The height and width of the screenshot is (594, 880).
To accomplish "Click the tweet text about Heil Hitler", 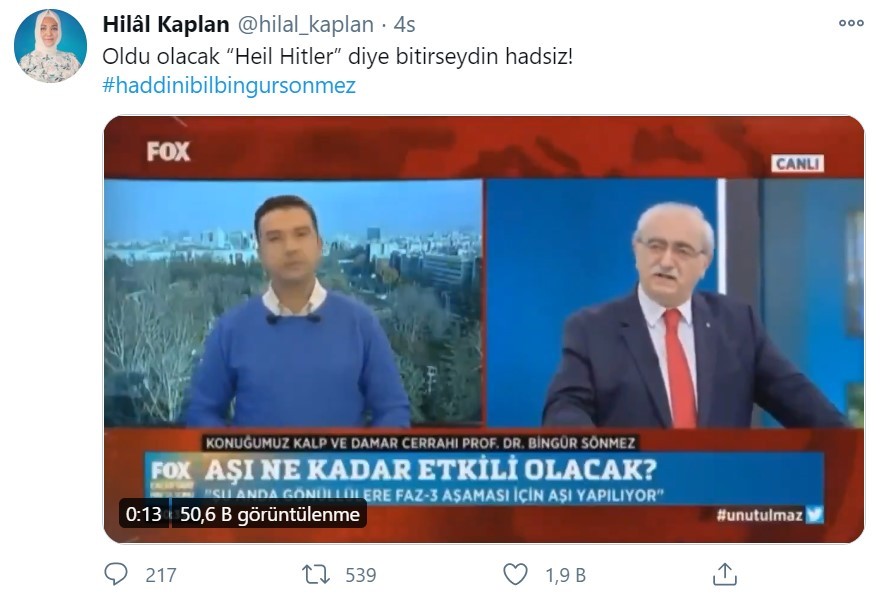I will point(338,56).
